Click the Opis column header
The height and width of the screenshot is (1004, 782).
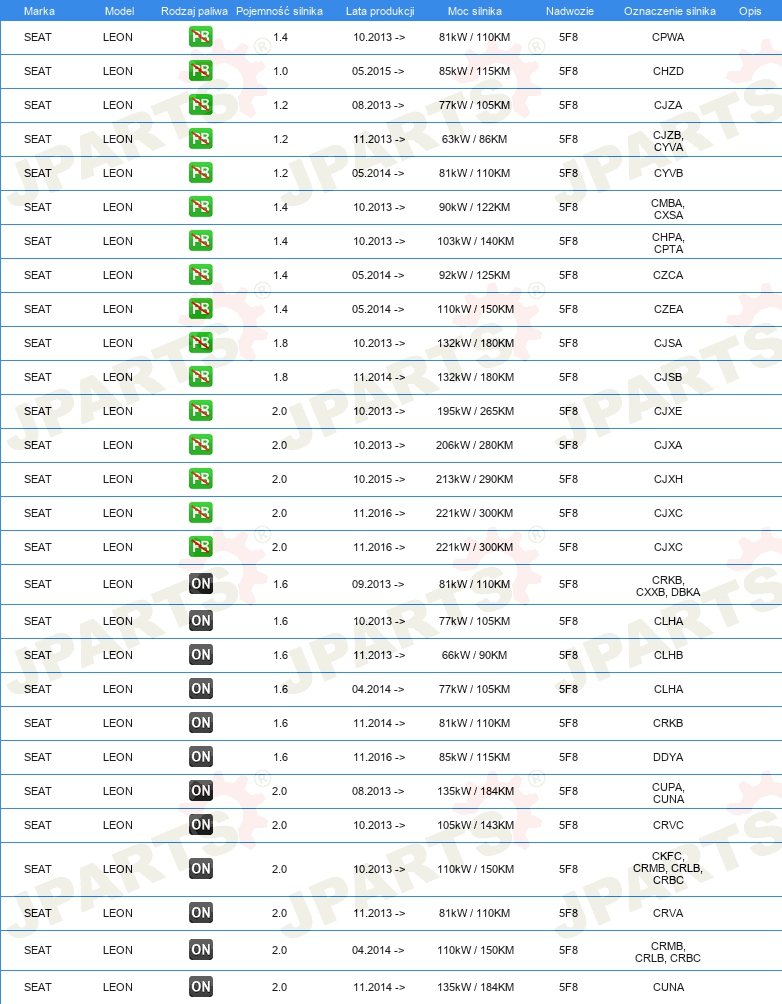pos(750,11)
